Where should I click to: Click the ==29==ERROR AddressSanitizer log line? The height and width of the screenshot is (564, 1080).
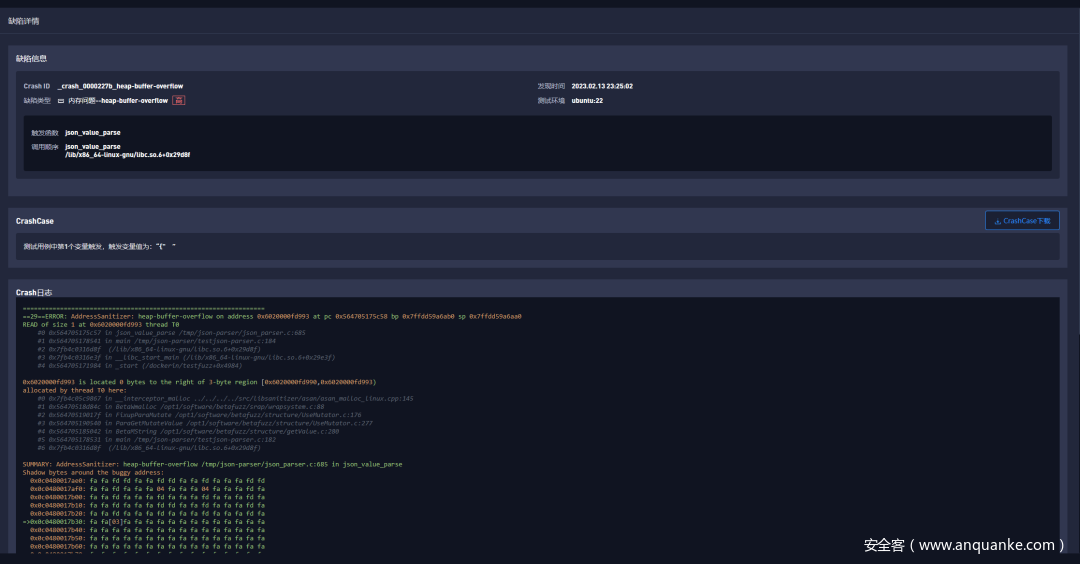[x=272, y=316]
